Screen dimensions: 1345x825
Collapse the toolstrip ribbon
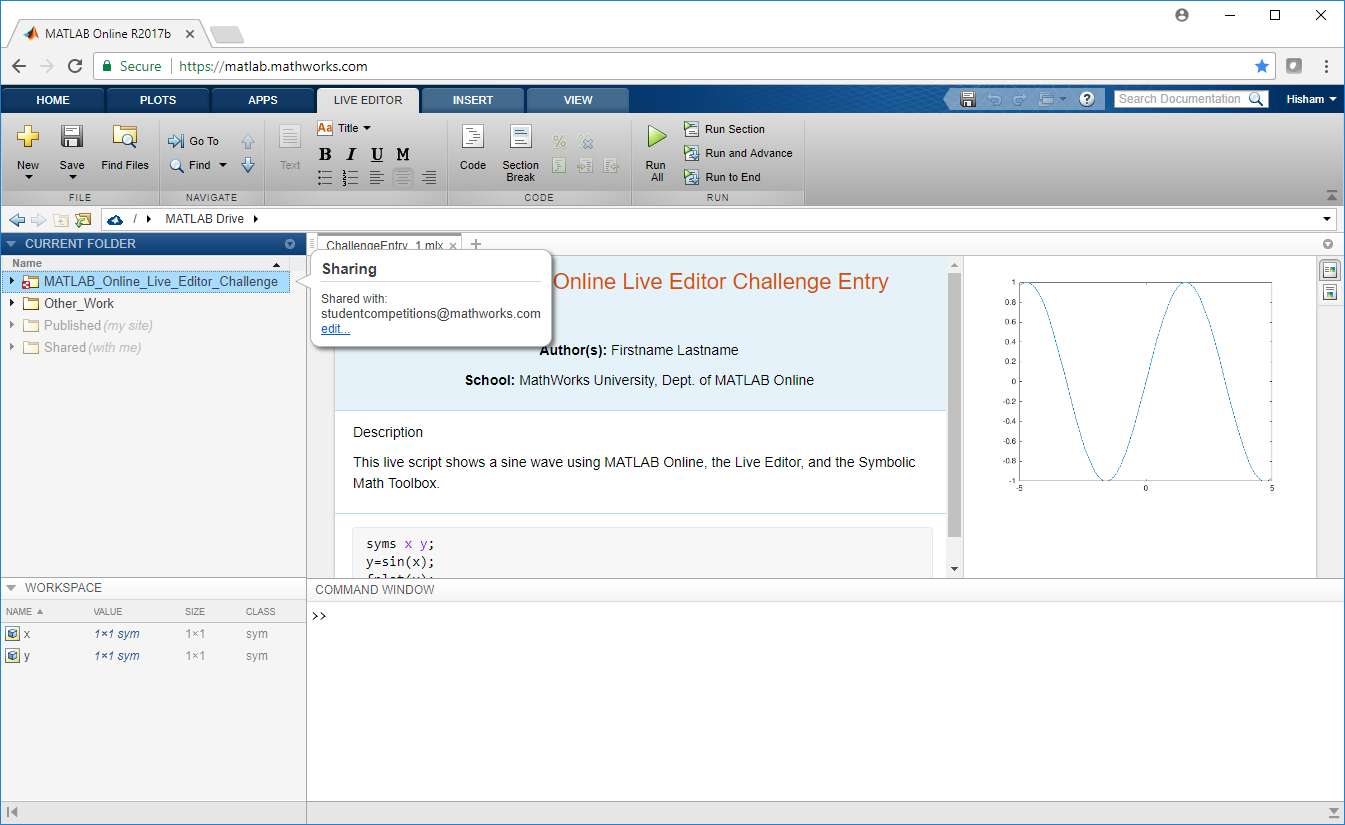[x=1332, y=196]
